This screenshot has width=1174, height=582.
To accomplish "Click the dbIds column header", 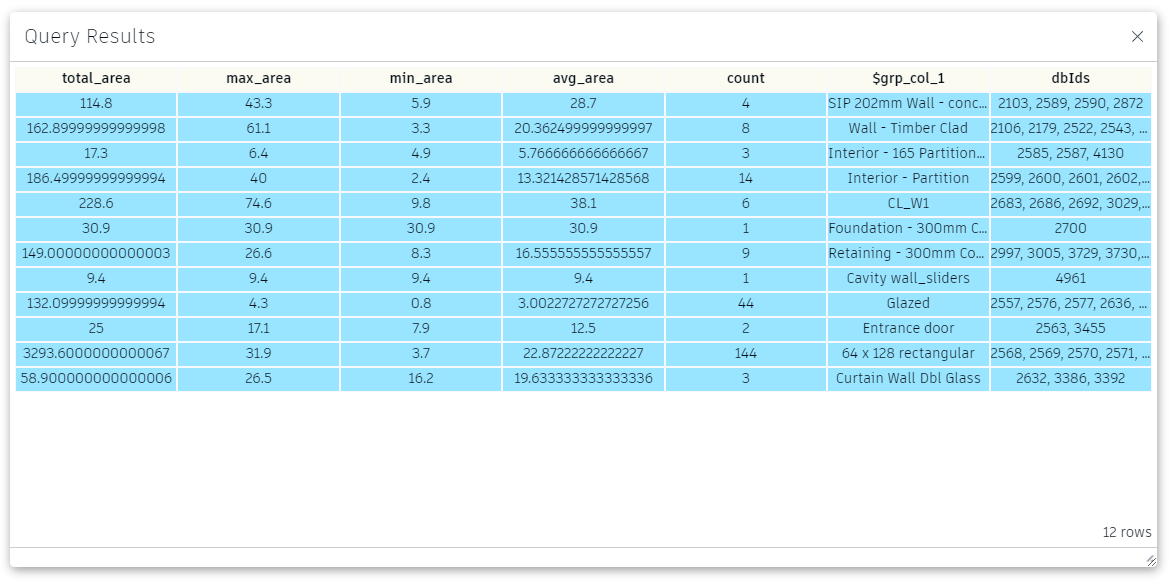I will 1071,78.
